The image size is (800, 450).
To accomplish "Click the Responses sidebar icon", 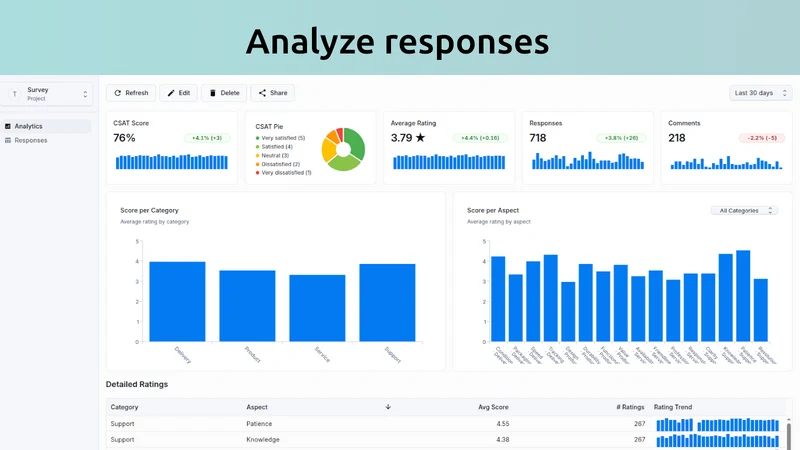I will coord(8,140).
